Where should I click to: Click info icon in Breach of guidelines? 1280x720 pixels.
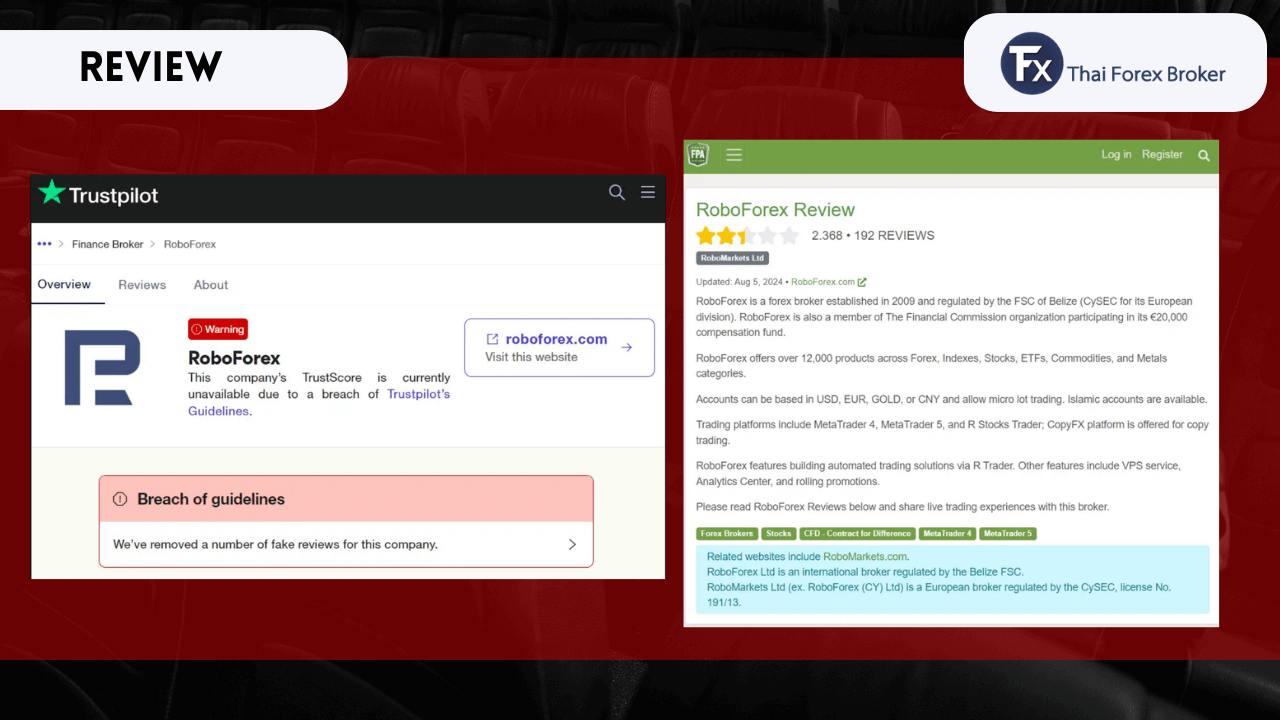tap(120, 499)
